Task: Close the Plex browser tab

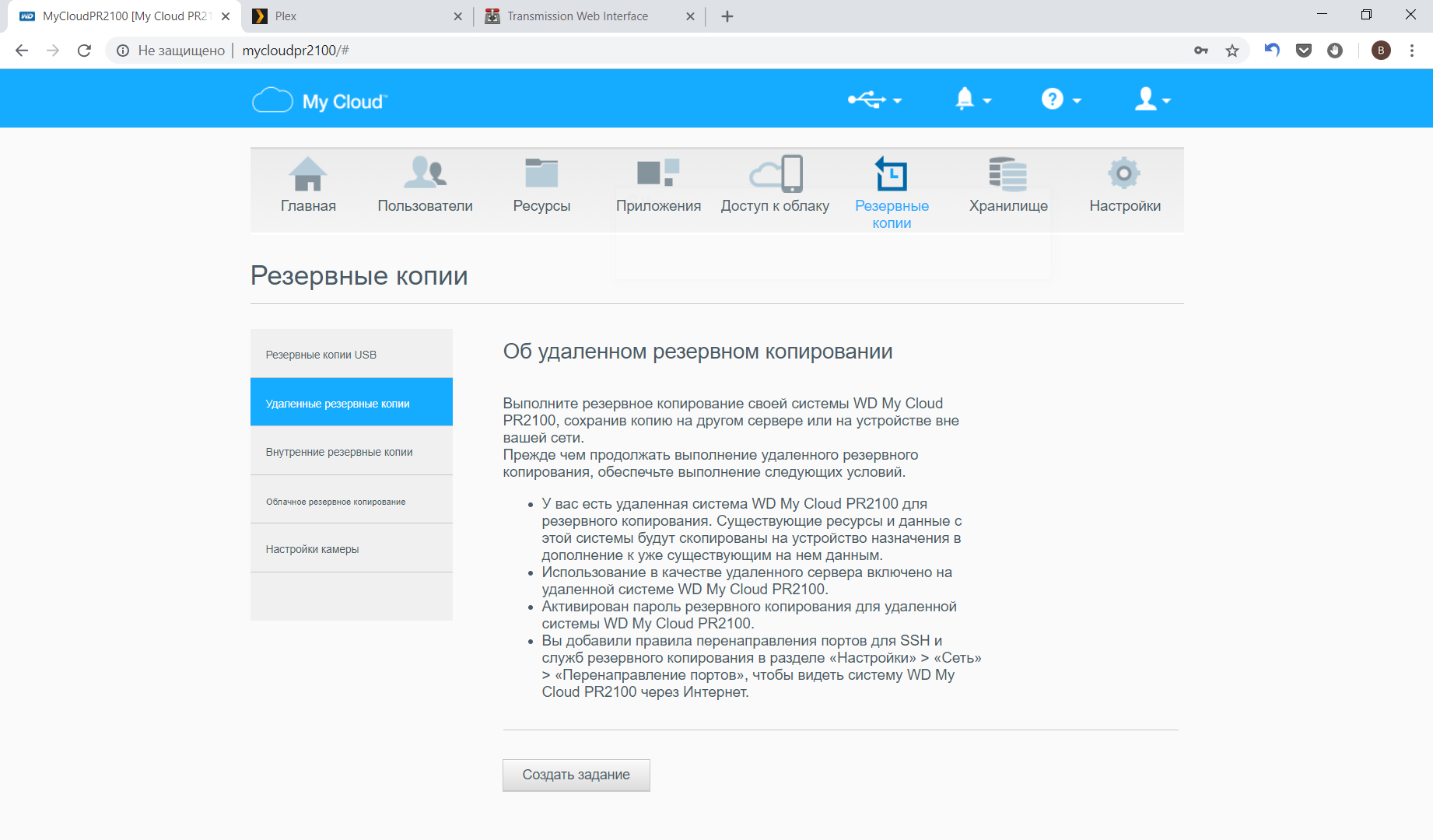Action: [457, 16]
